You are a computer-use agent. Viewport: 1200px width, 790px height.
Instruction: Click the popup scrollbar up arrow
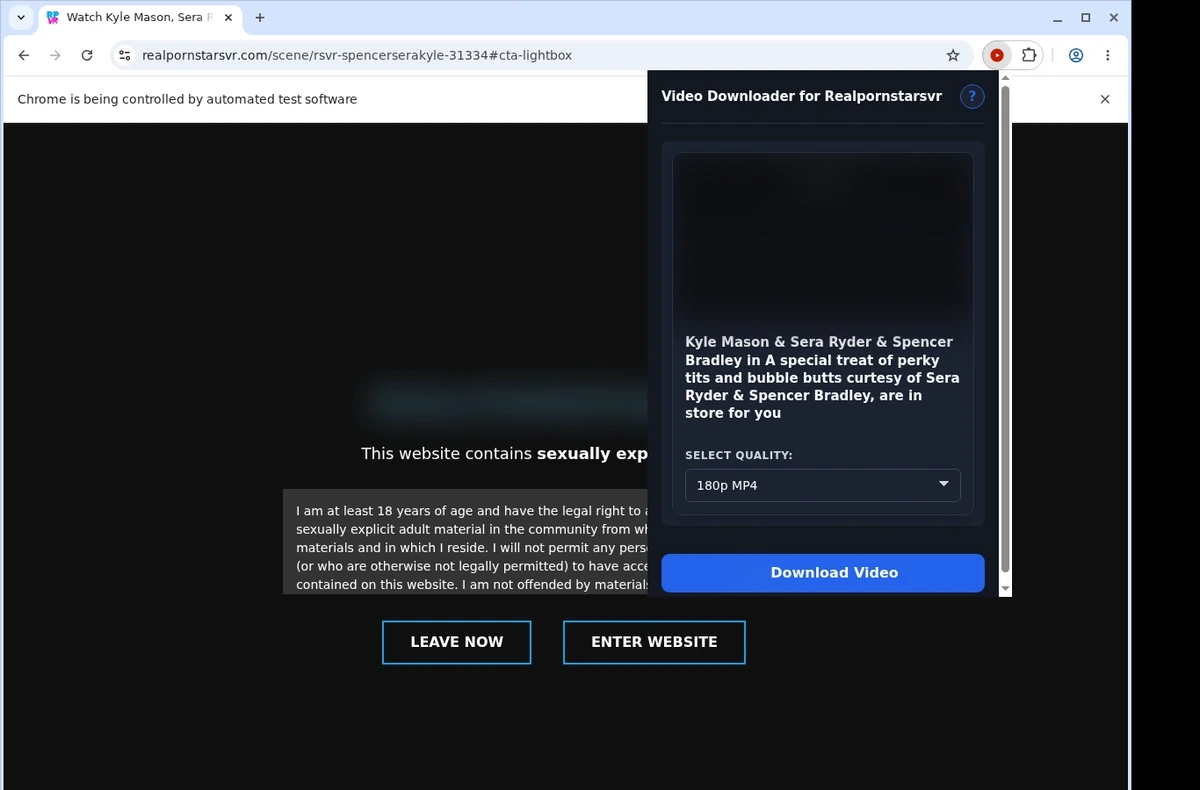click(x=1005, y=77)
